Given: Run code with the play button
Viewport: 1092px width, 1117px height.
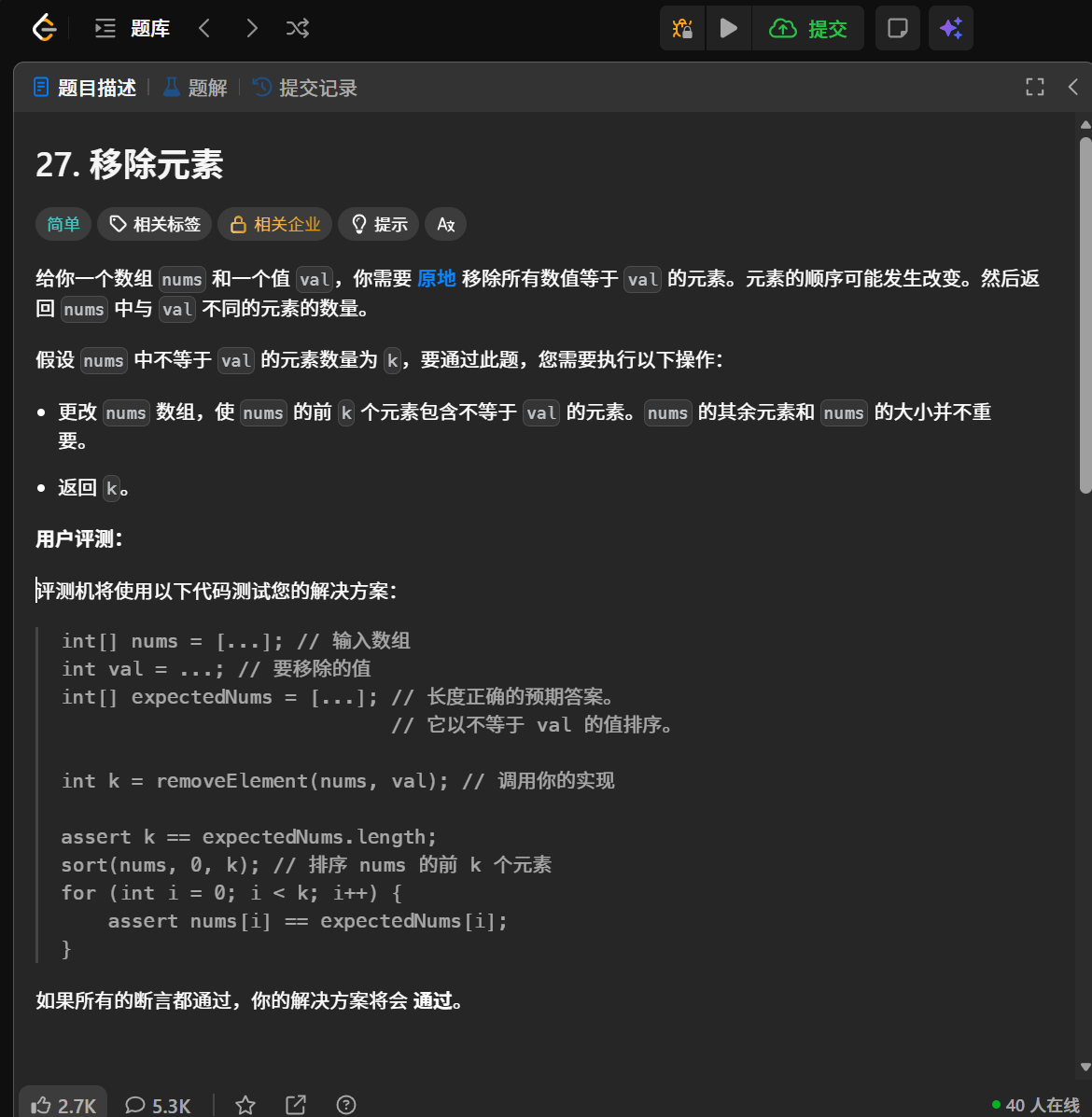Looking at the screenshot, I should click(729, 29).
